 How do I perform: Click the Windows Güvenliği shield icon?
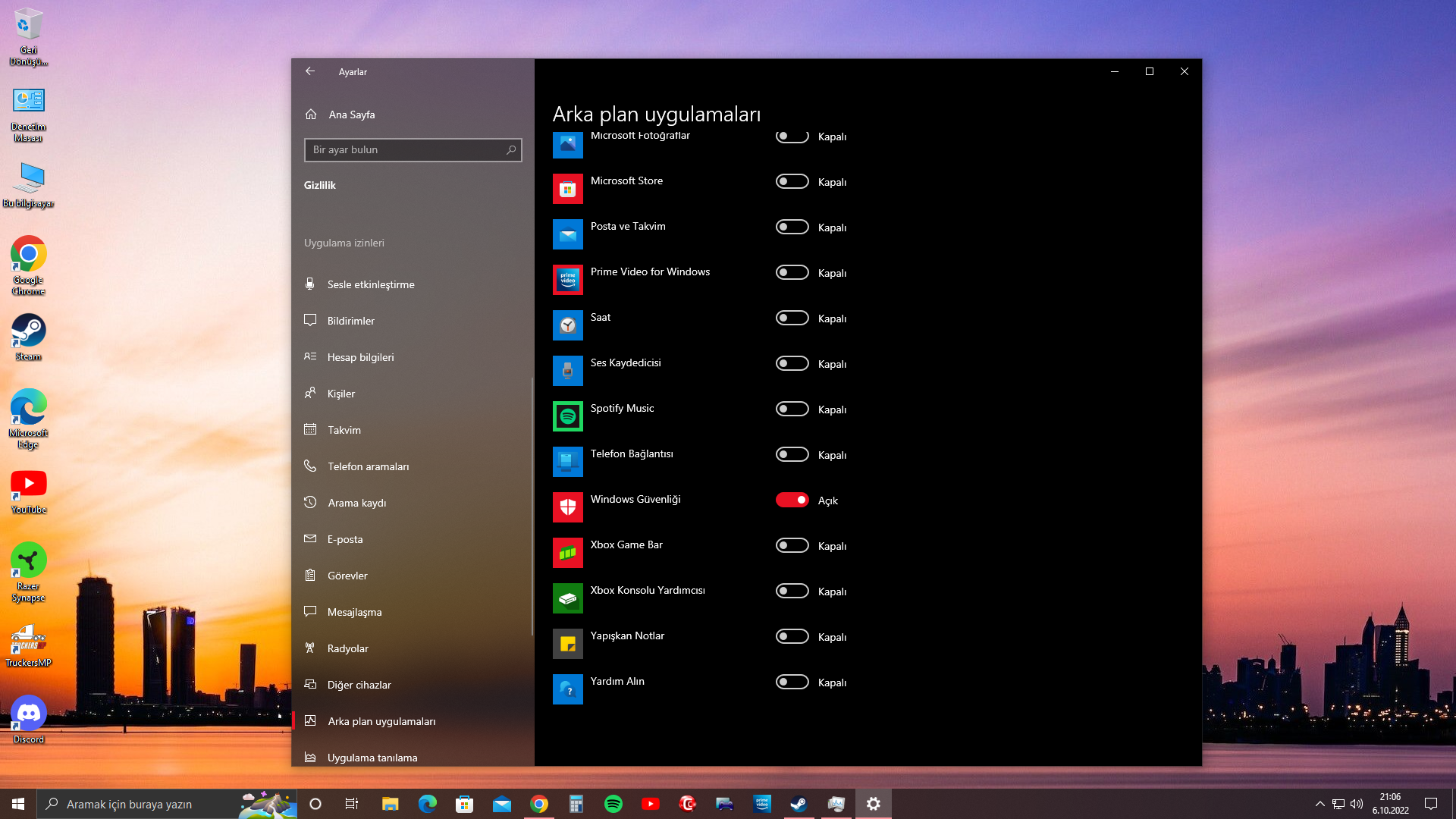(567, 507)
